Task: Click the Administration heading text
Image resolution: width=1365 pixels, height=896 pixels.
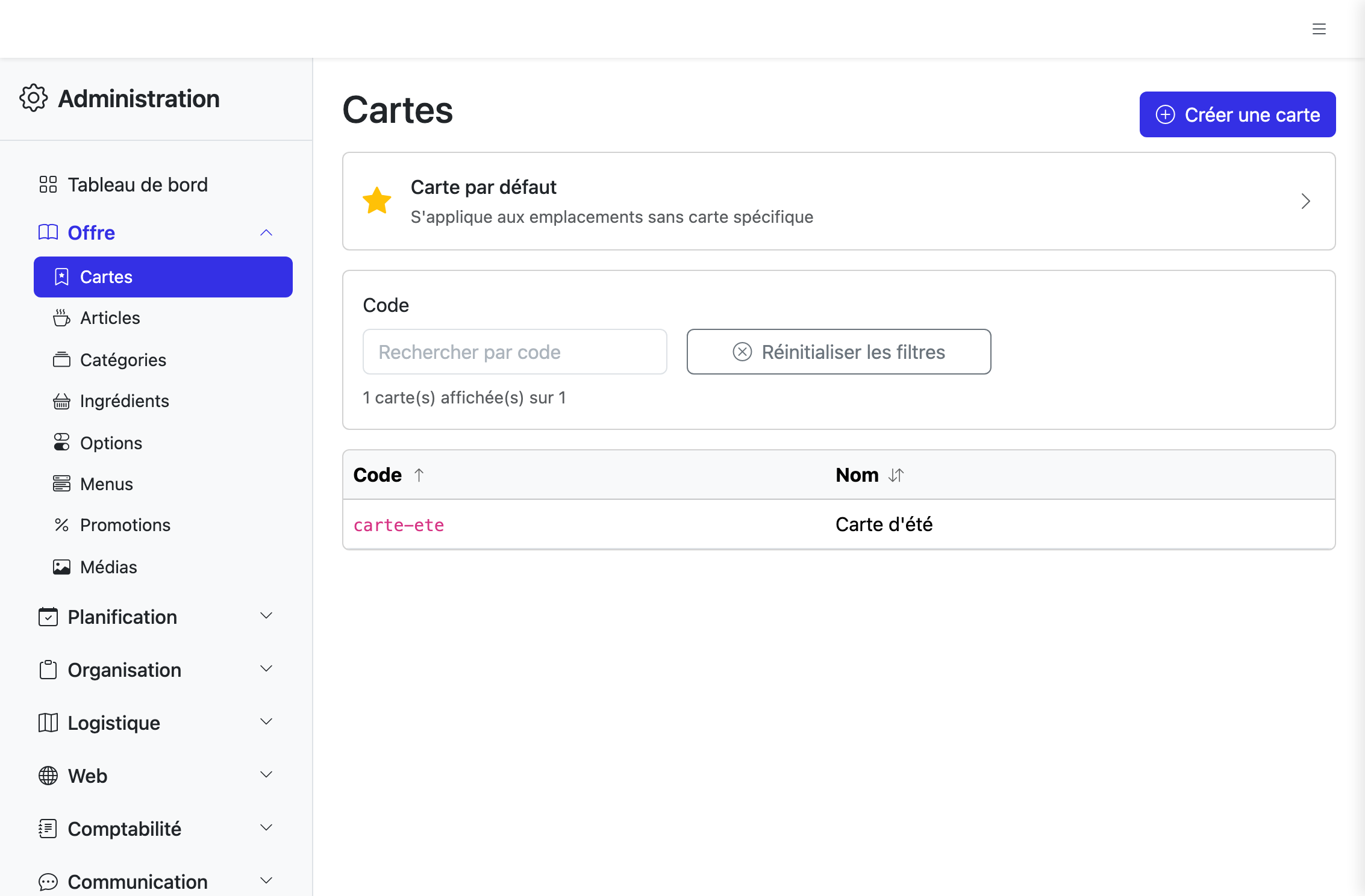Action: 139,99
